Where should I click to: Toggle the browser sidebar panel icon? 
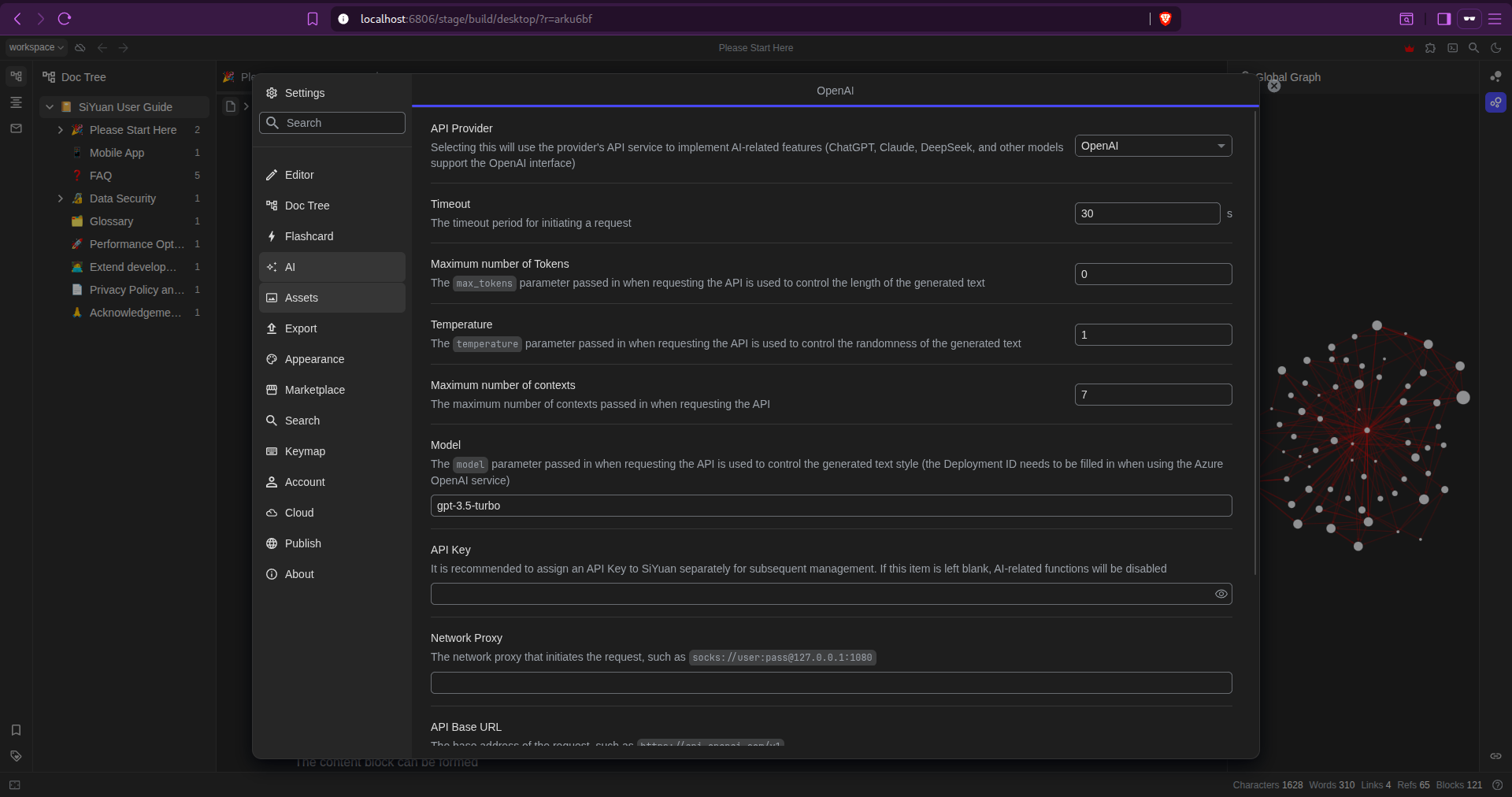coord(1444,19)
